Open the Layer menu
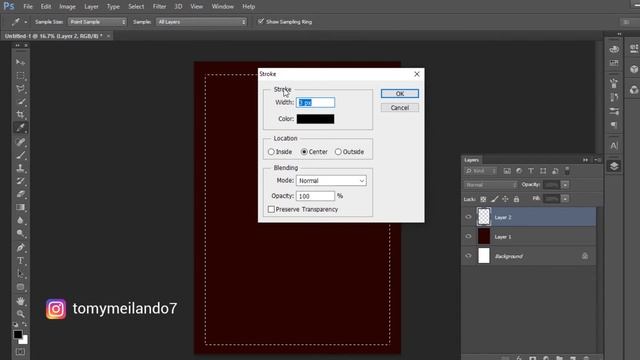This screenshot has width=640, height=360. click(91, 7)
